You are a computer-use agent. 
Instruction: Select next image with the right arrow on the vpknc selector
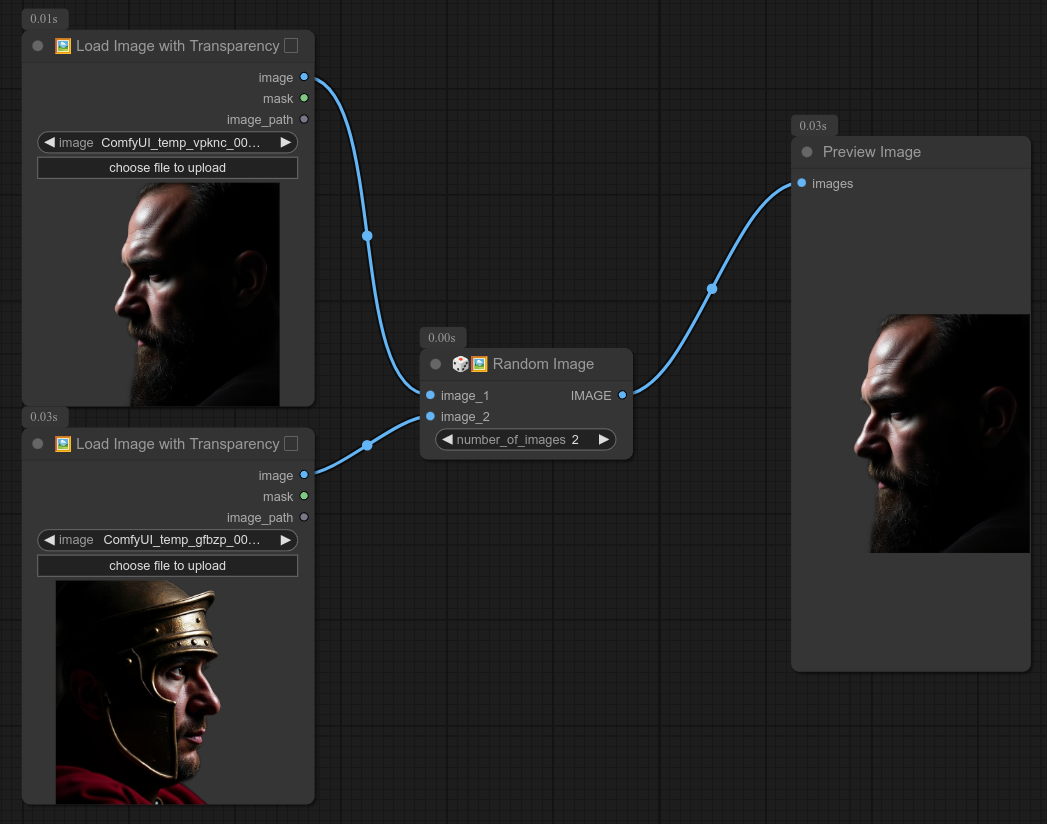click(x=285, y=142)
